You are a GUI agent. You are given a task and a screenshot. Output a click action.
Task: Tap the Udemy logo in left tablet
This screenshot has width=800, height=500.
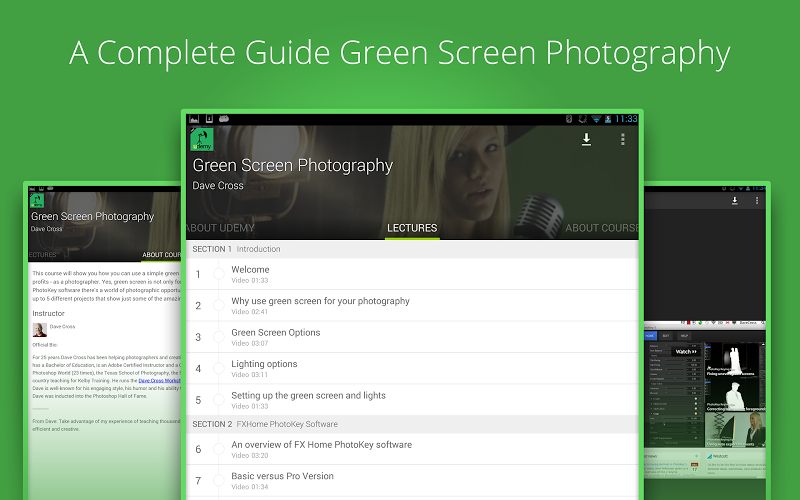[37, 200]
